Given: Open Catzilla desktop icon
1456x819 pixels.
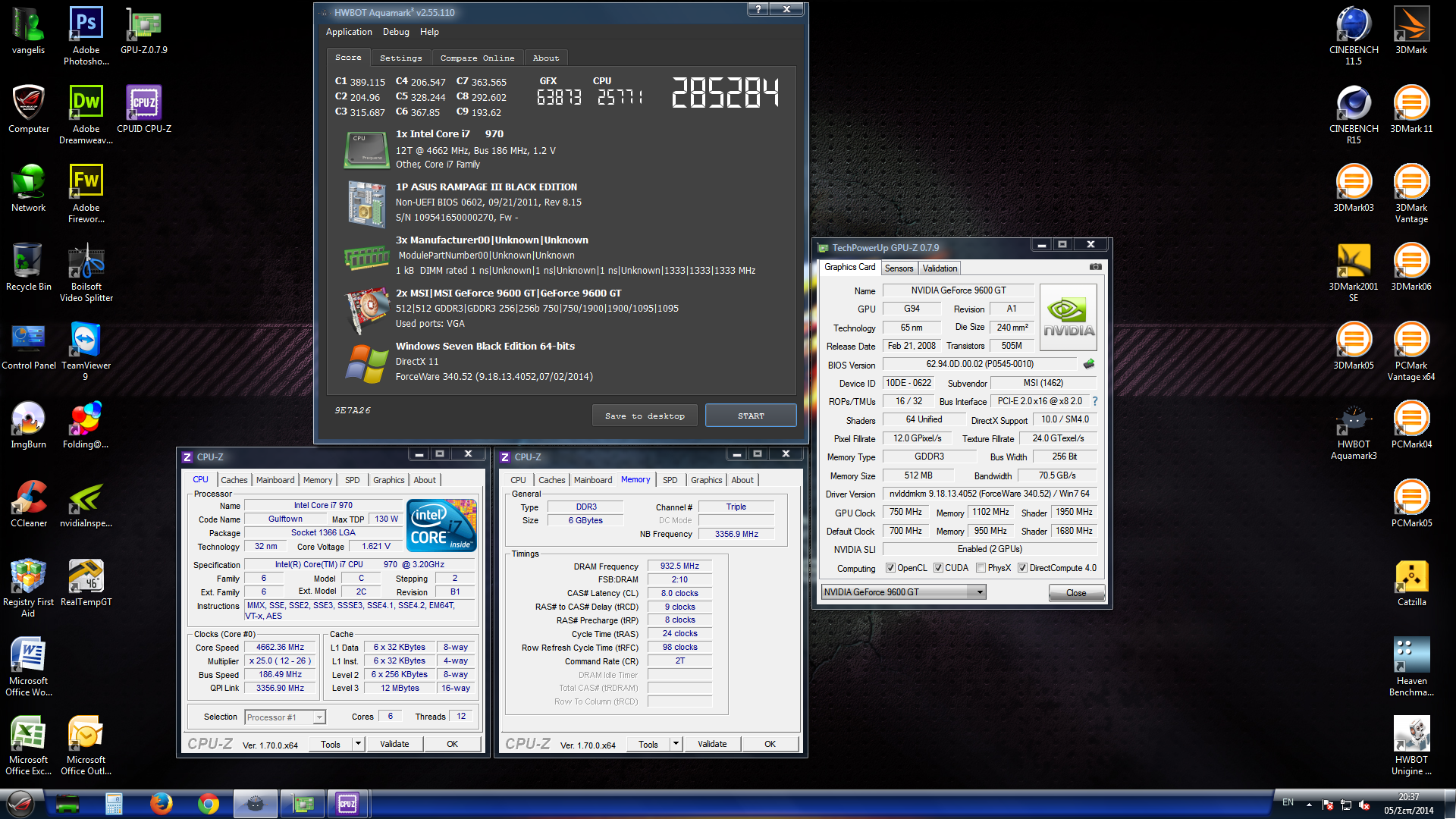Looking at the screenshot, I should point(1412,583).
